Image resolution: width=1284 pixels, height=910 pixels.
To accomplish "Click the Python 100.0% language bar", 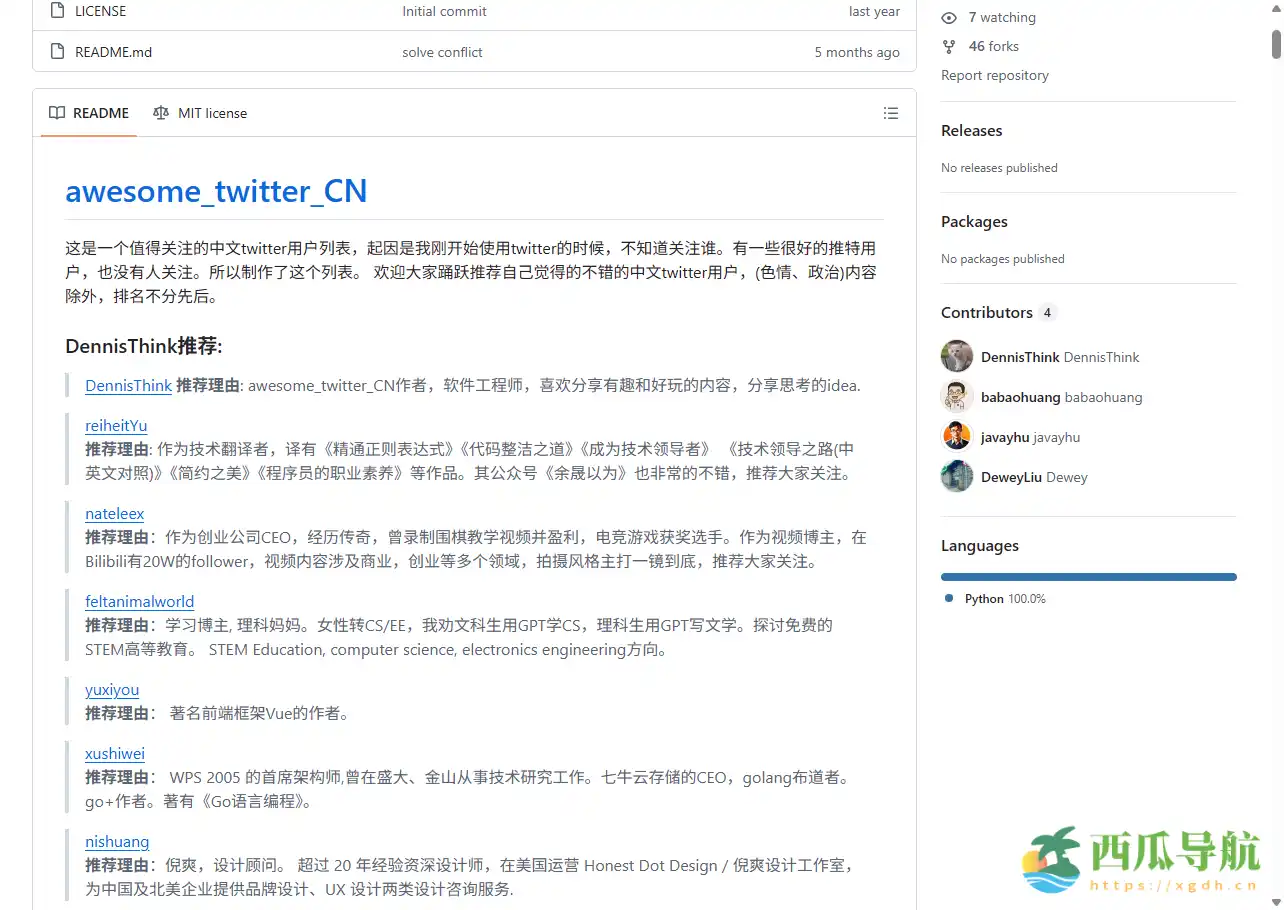I will coord(1088,576).
